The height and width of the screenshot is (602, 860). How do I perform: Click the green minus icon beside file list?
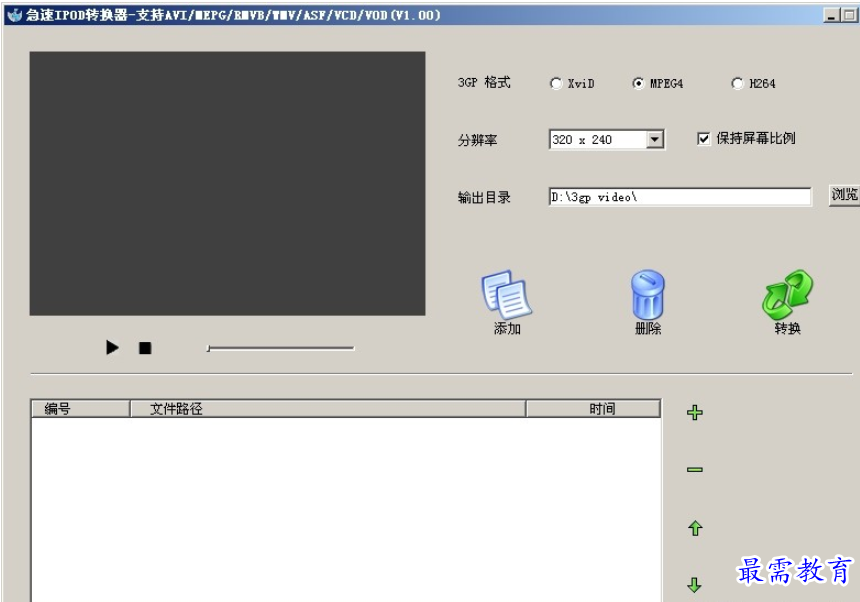695,469
